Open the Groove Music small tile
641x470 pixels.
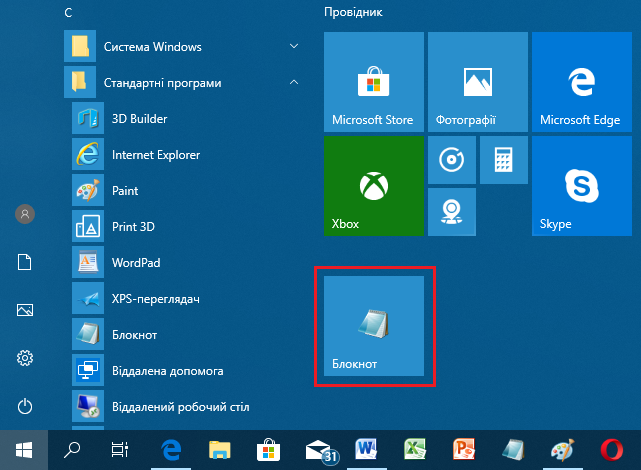pos(452,160)
